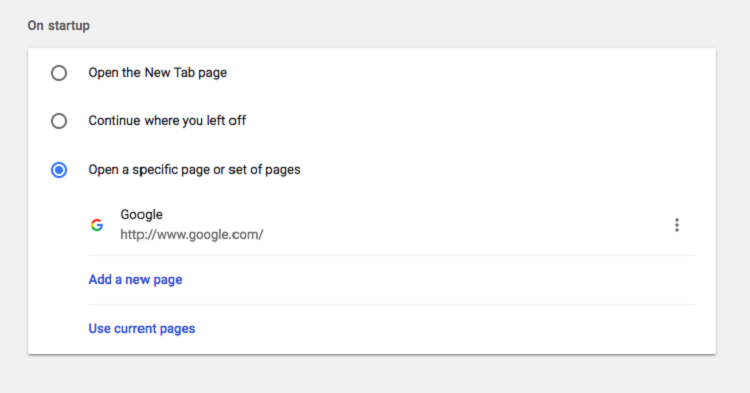Click the http://www.google.com/ URL text
This screenshot has height=393, width=750.
[192, 235]
